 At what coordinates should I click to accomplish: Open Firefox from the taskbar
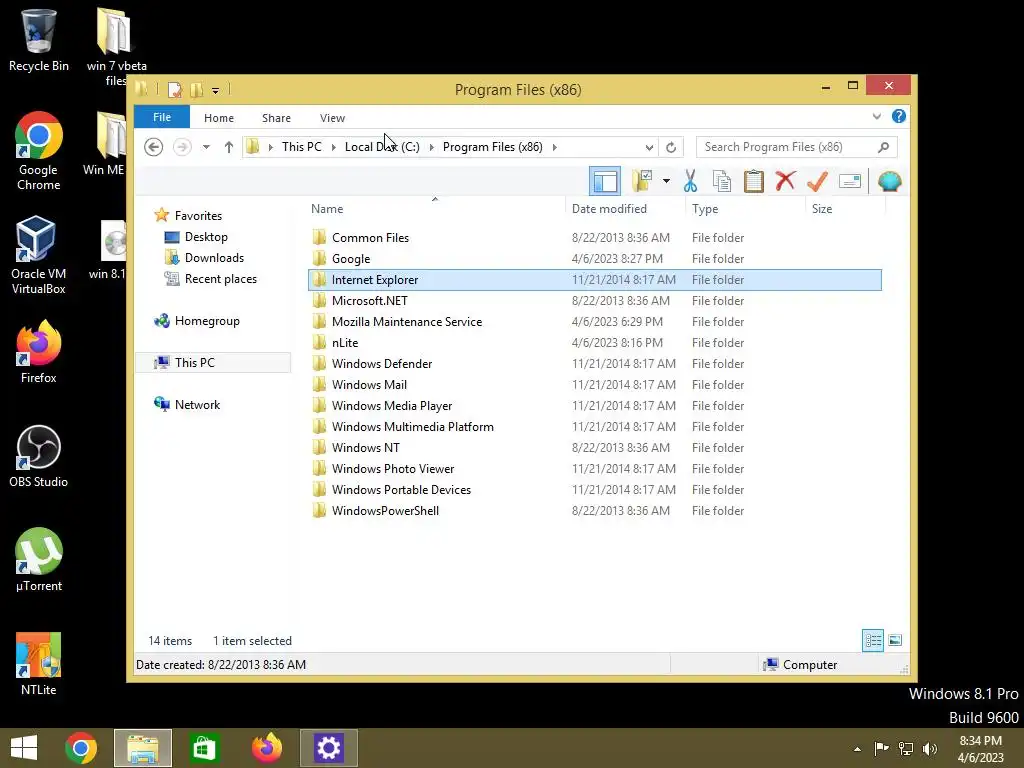click(x=266, y=748)
